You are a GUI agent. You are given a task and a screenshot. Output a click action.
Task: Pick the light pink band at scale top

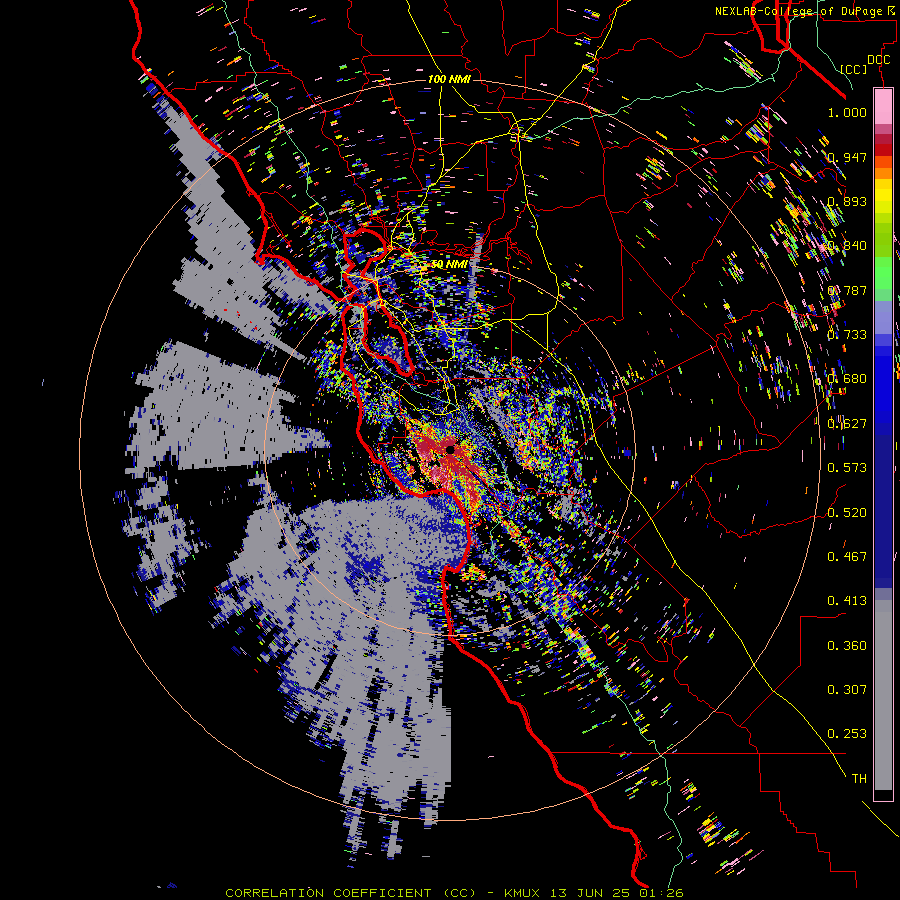pos(883,106)
